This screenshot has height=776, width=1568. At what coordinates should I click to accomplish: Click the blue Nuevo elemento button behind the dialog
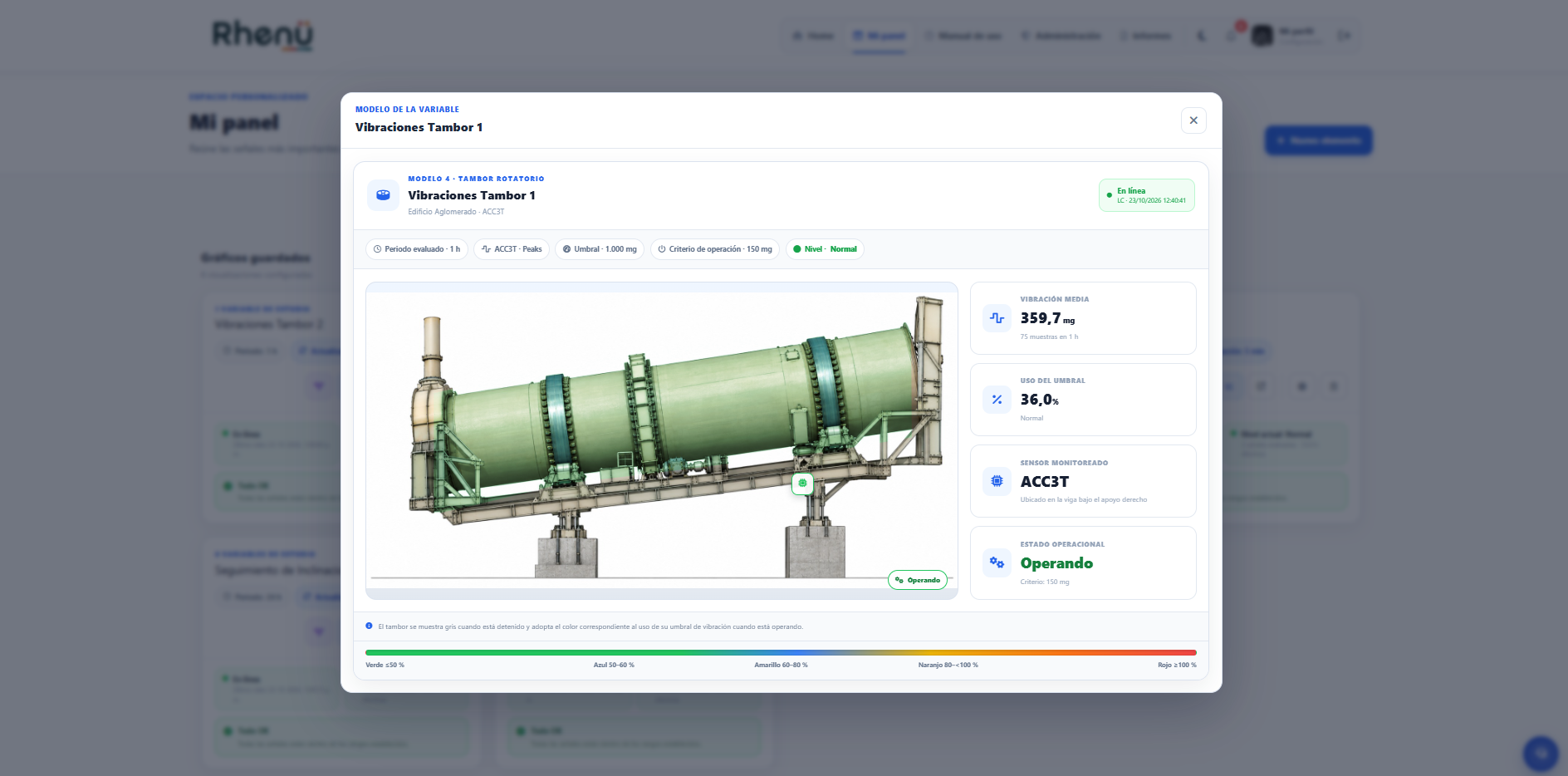click(1318, 140)
